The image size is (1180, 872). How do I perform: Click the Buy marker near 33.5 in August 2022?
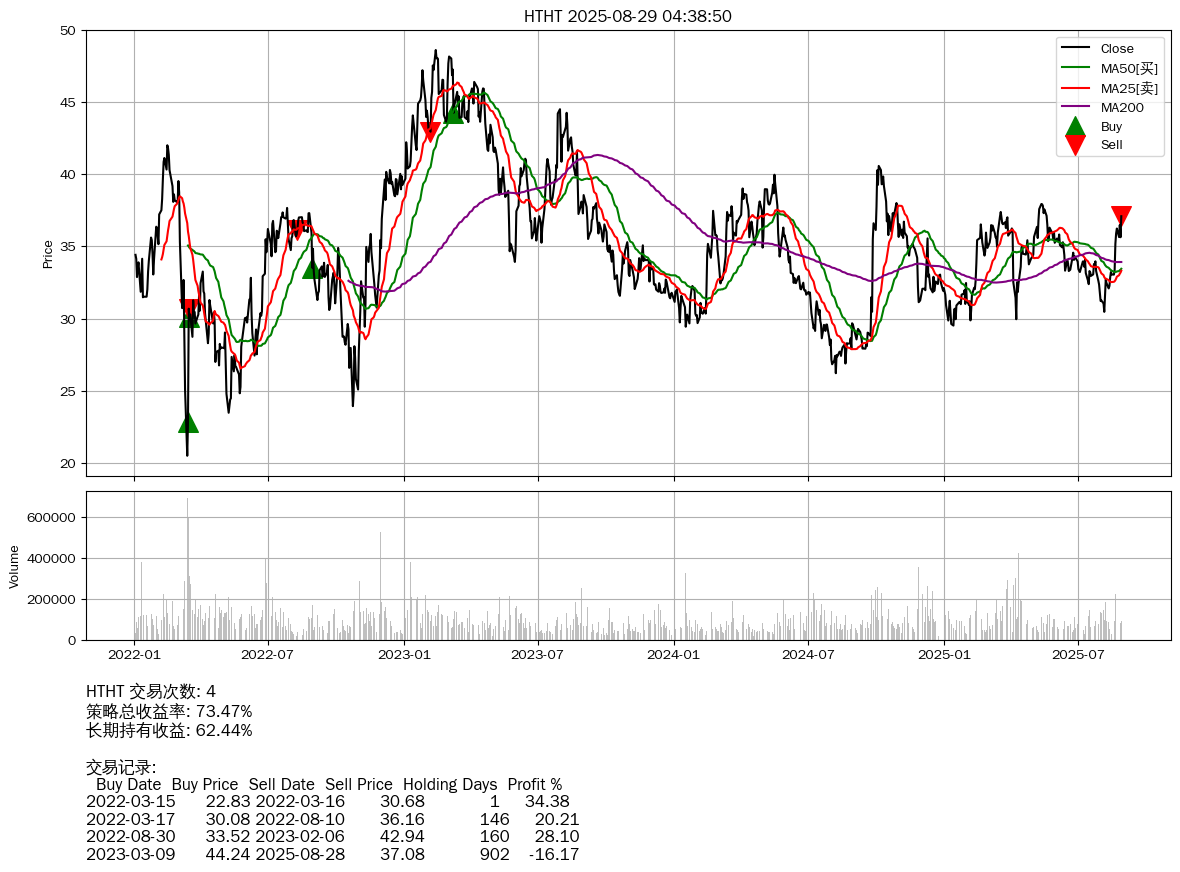tap(313, 268)
